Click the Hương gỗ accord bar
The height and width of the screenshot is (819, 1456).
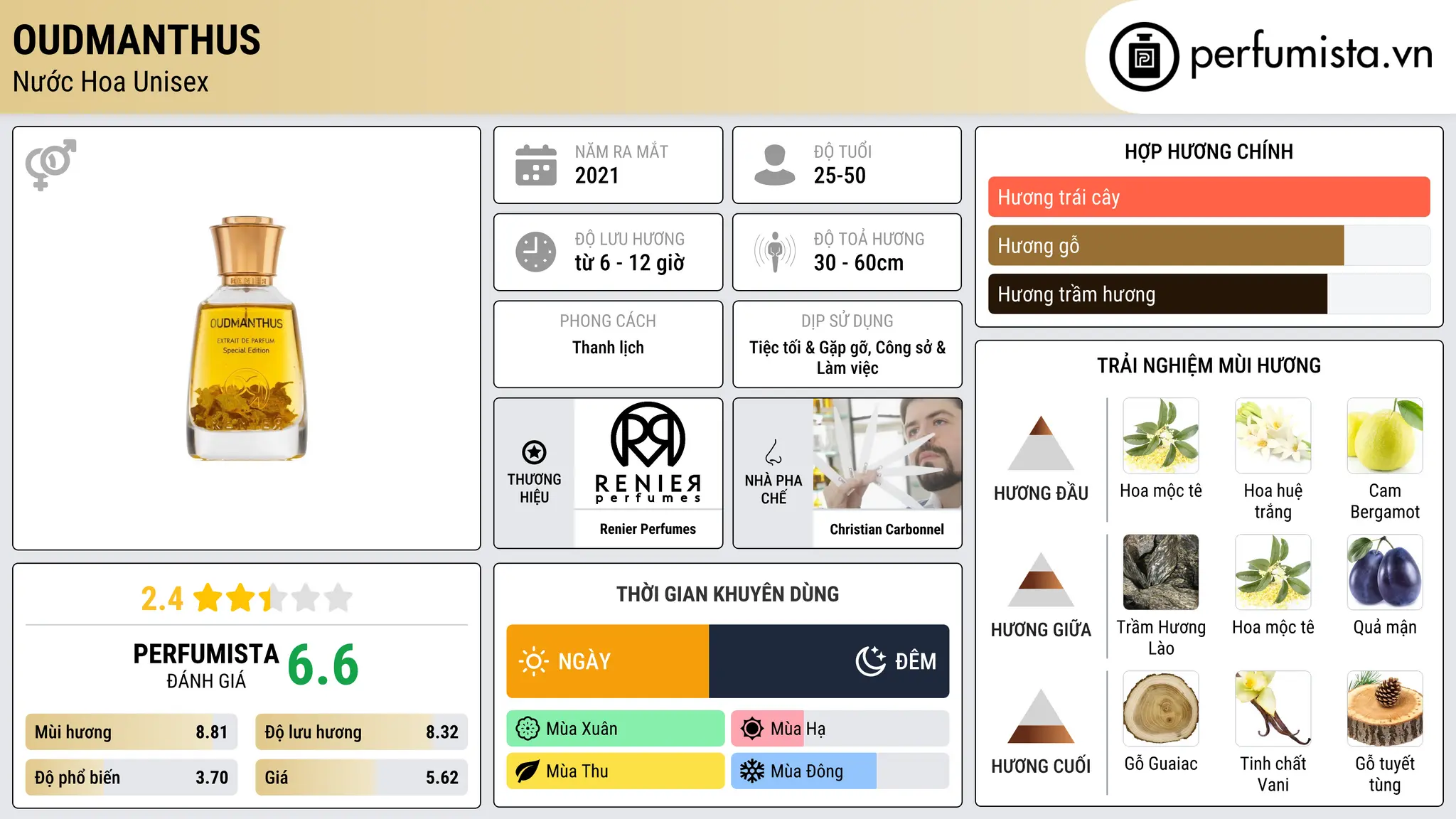pos(1209,245)
